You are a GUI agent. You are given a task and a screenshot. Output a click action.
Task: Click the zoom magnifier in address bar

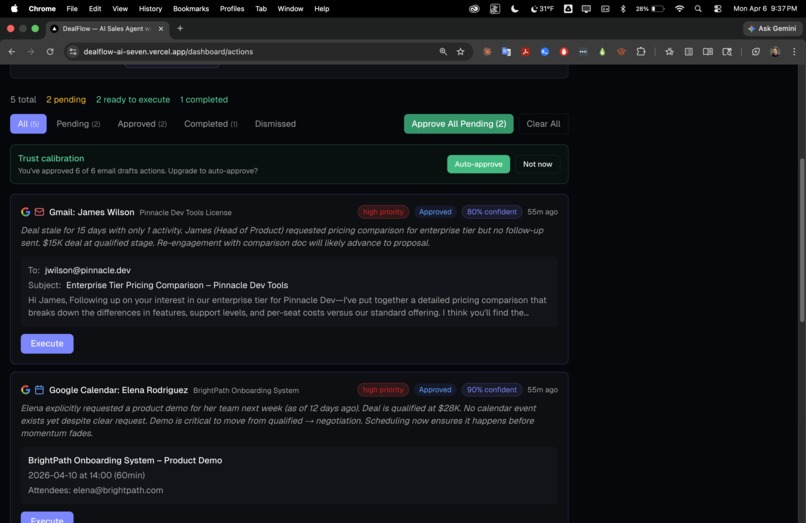443,51
